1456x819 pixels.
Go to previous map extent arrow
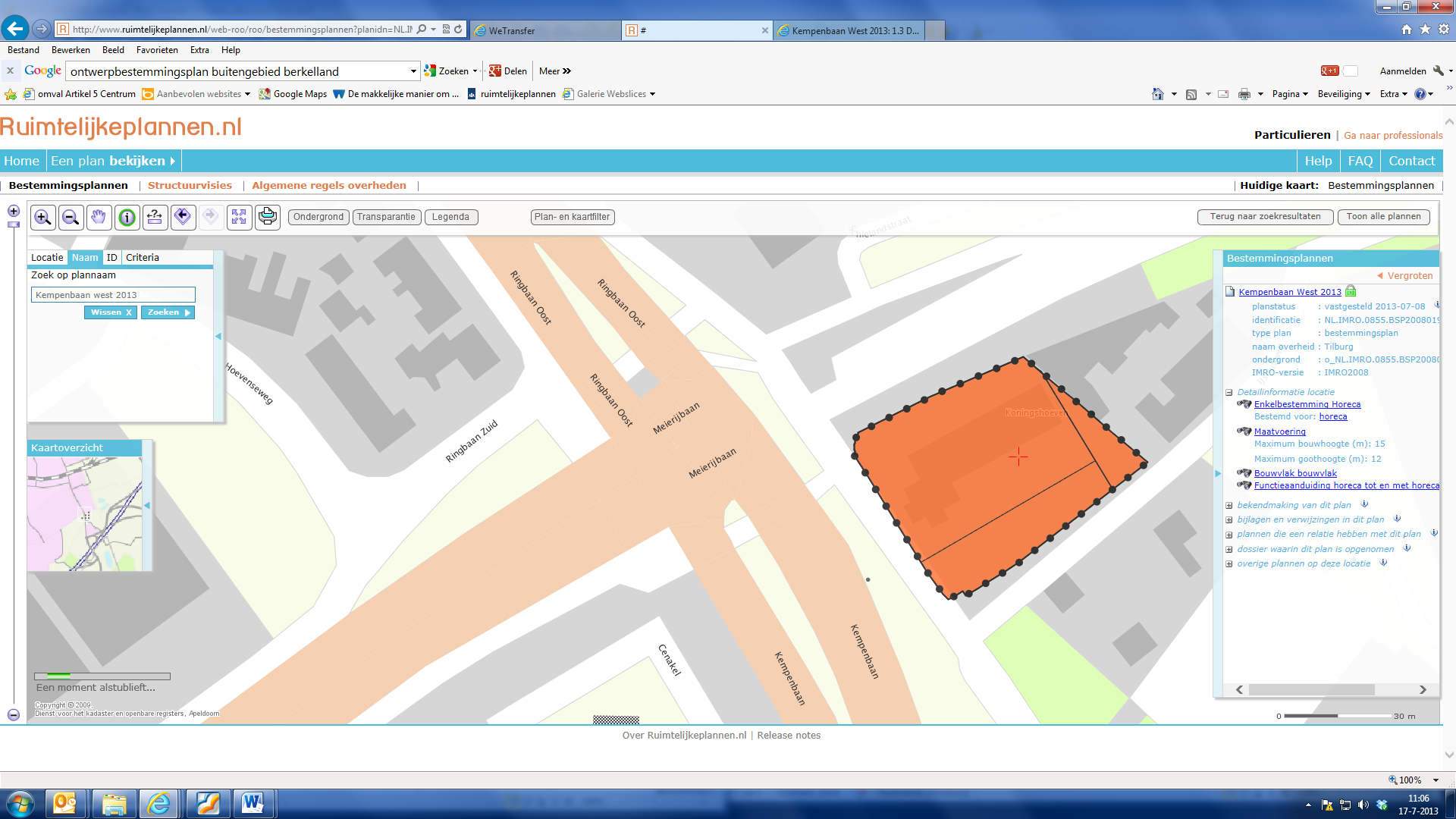point(183,218)
